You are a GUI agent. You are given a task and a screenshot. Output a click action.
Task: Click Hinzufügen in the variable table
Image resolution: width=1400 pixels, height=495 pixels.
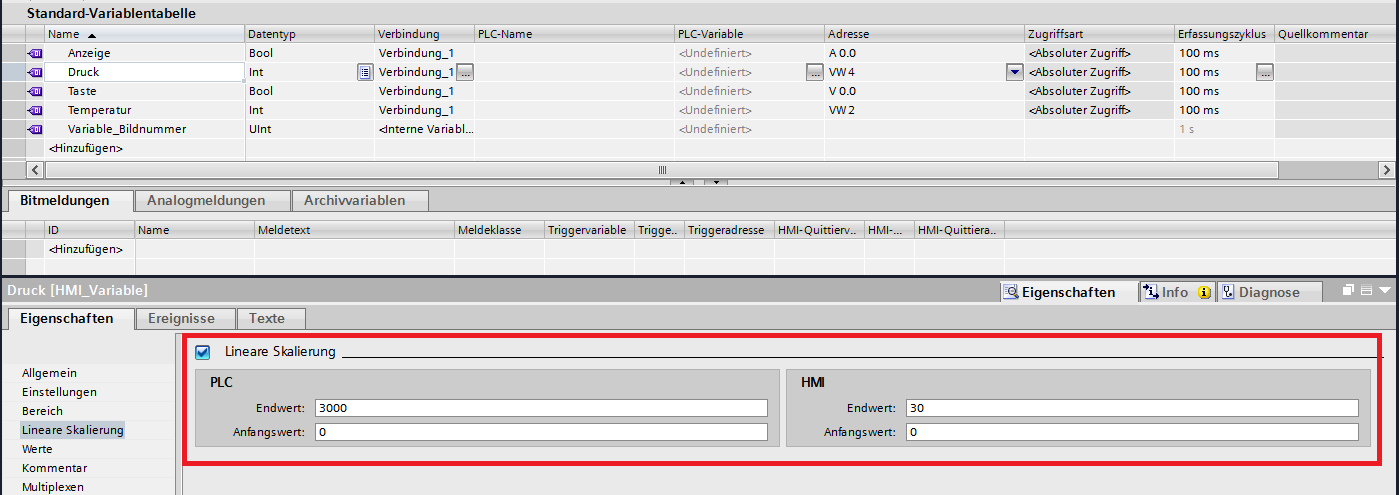point(85,148)
